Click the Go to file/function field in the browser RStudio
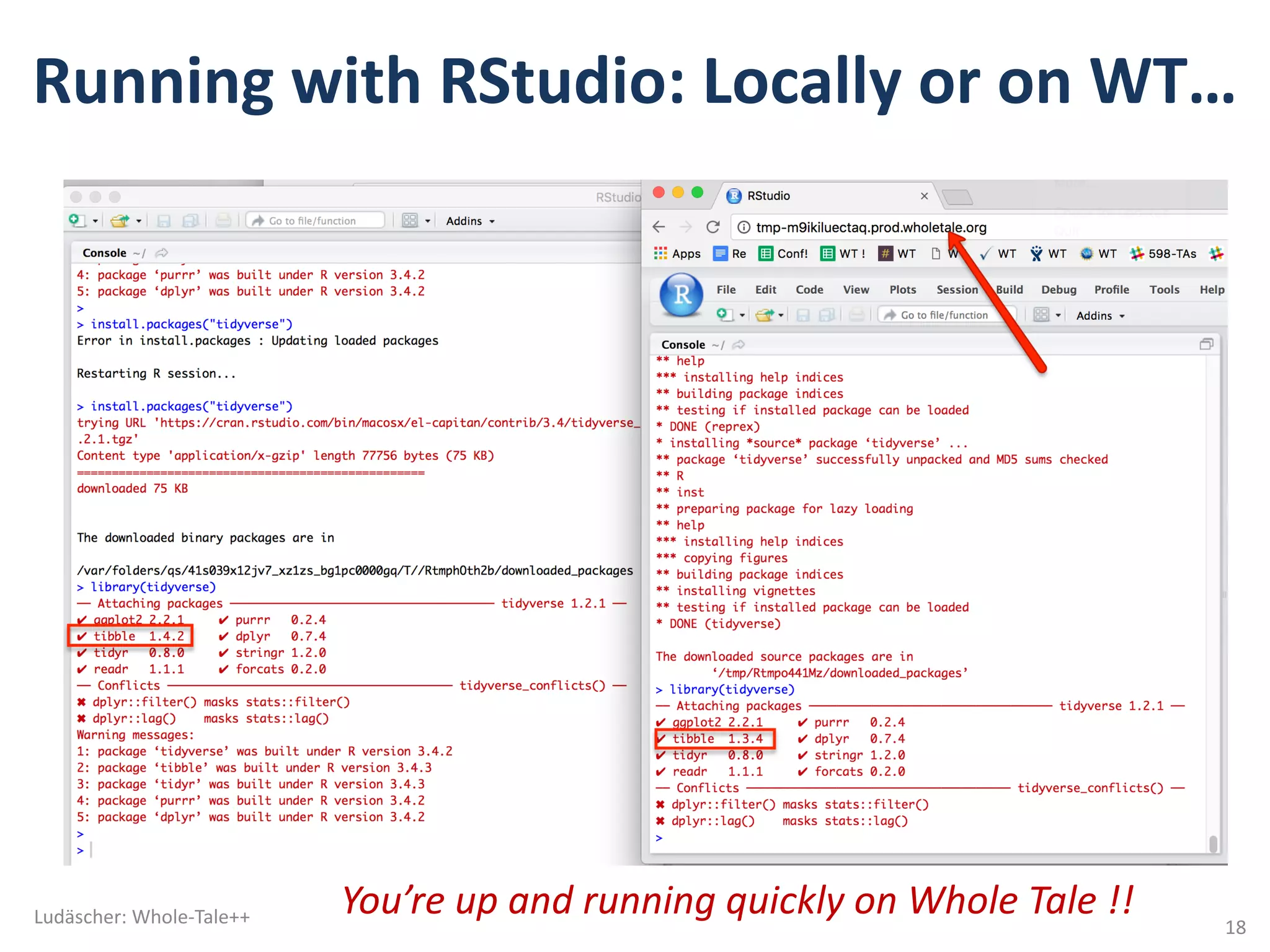1270x952 pixels. click(x=947, y=315)
